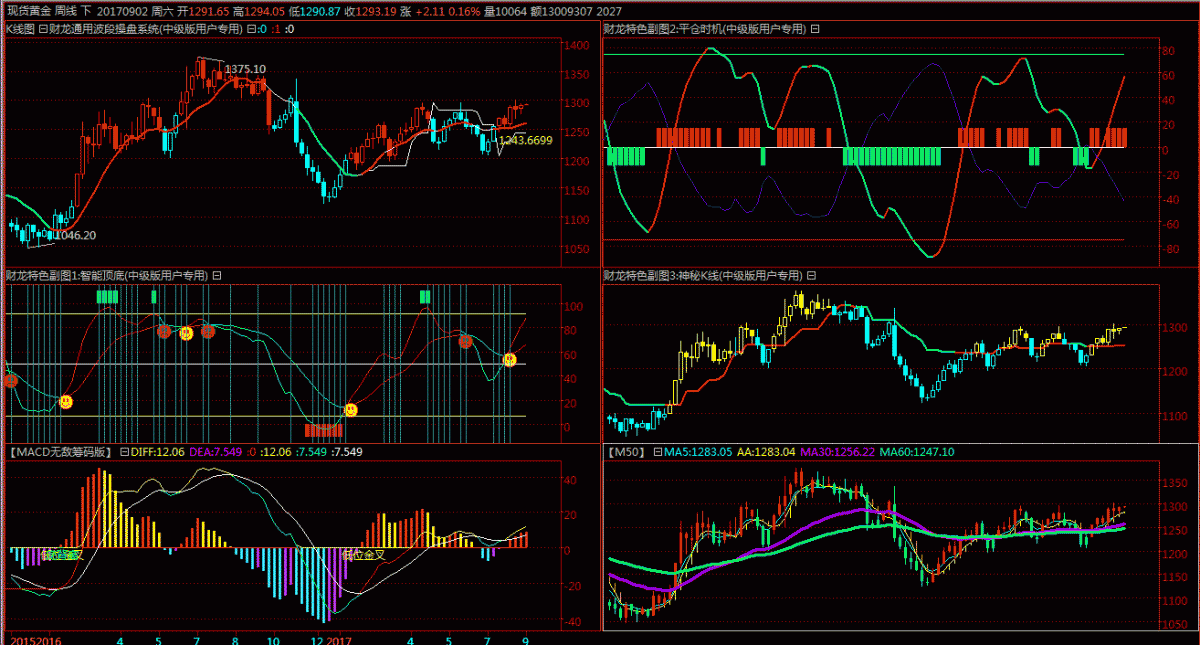Toggle box icon after 神秘K线 panel title
Viewport: 1200px width, 645px height.
(x=813, y=275)
